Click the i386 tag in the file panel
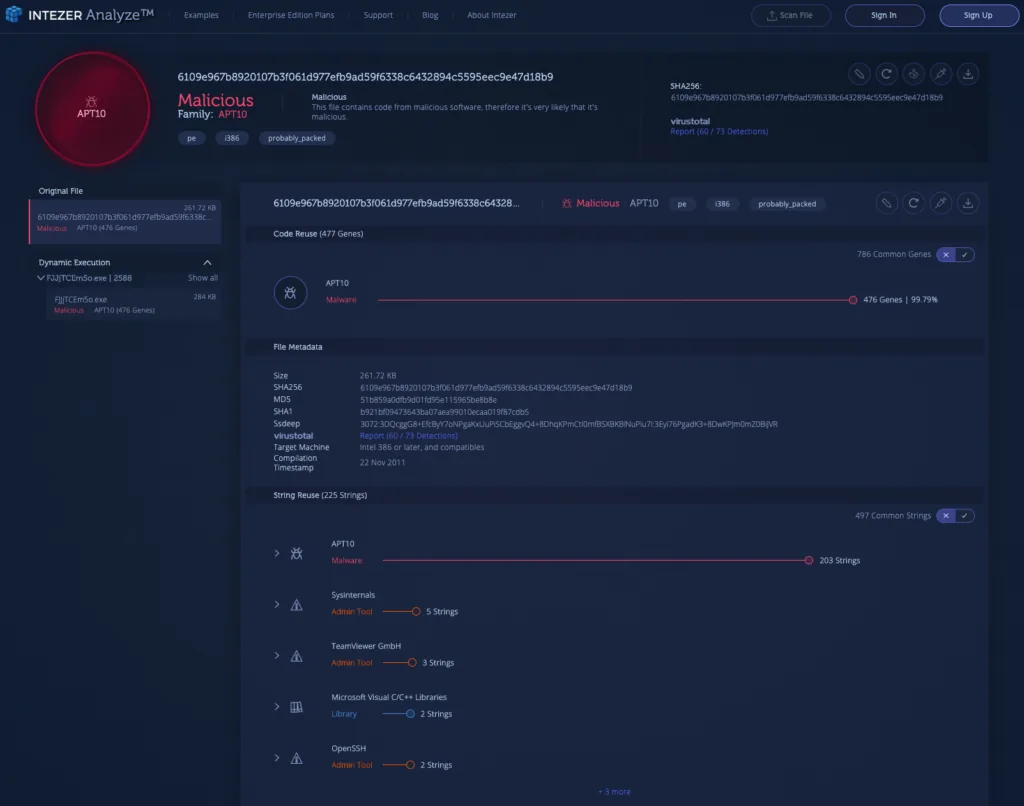The width and height of the screenshot is (1024, 806). click(x=722, y=204)
